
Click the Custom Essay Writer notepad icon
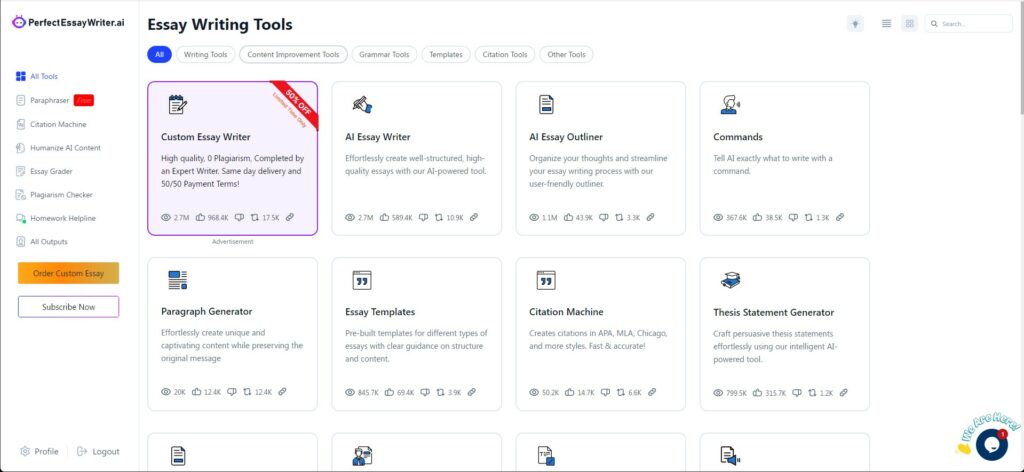178,104
